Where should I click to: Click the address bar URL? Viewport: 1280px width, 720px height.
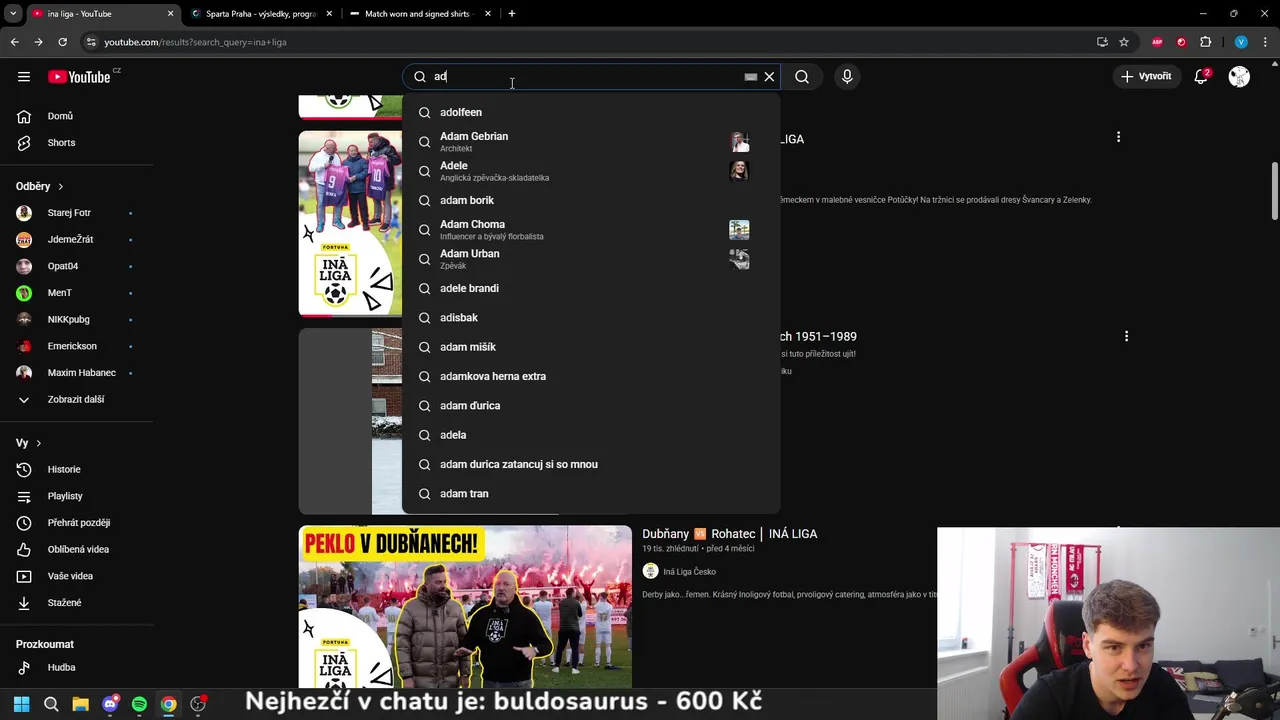(x=195, y=42)
